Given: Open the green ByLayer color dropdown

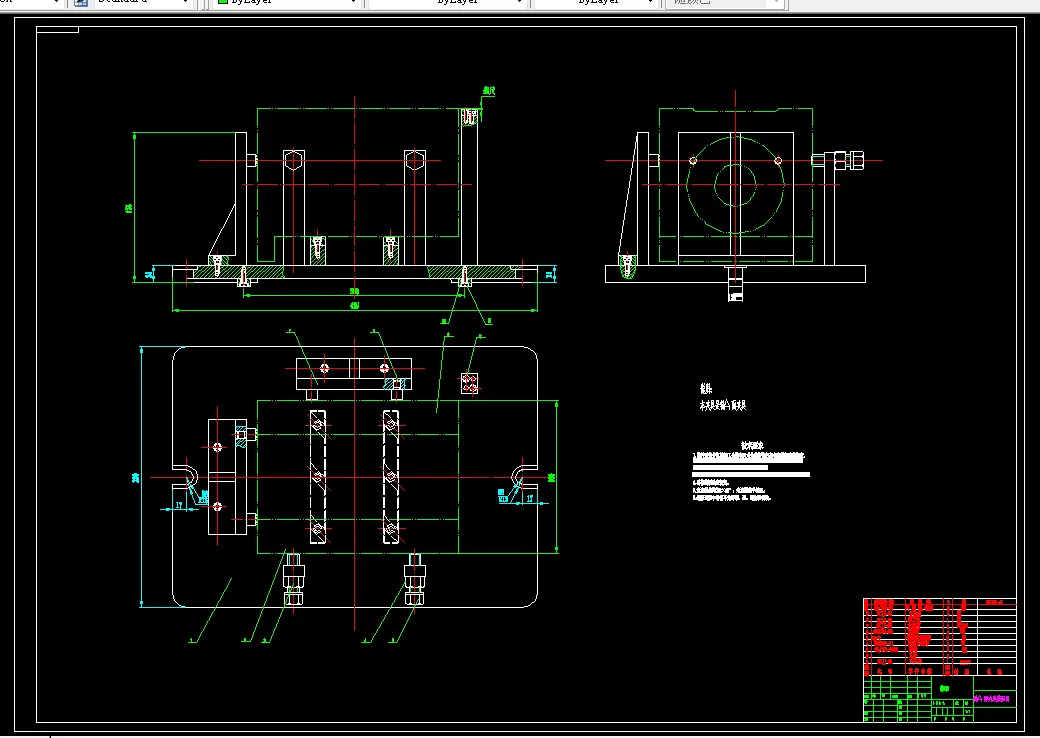Looking at the screenshot, I should coord(354,3).
